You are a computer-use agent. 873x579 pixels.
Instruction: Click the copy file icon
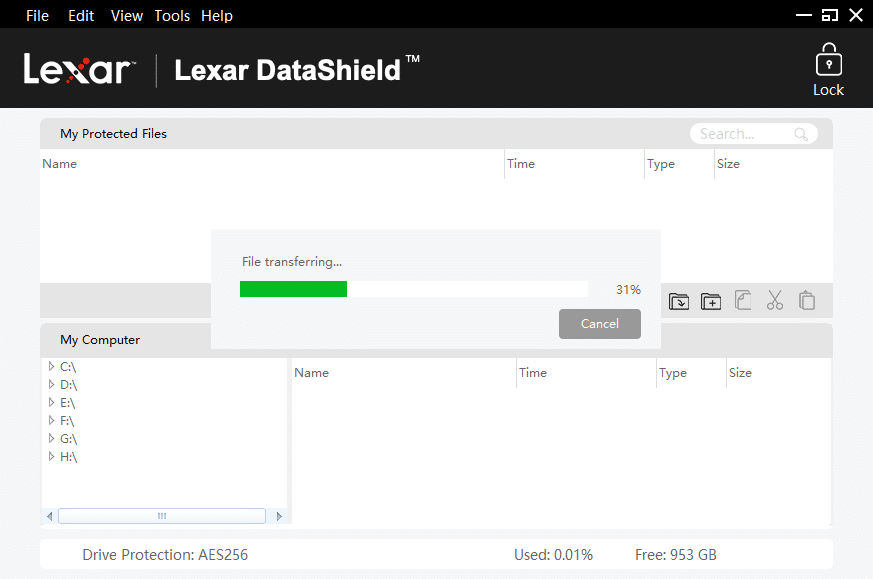click(743, 301)
